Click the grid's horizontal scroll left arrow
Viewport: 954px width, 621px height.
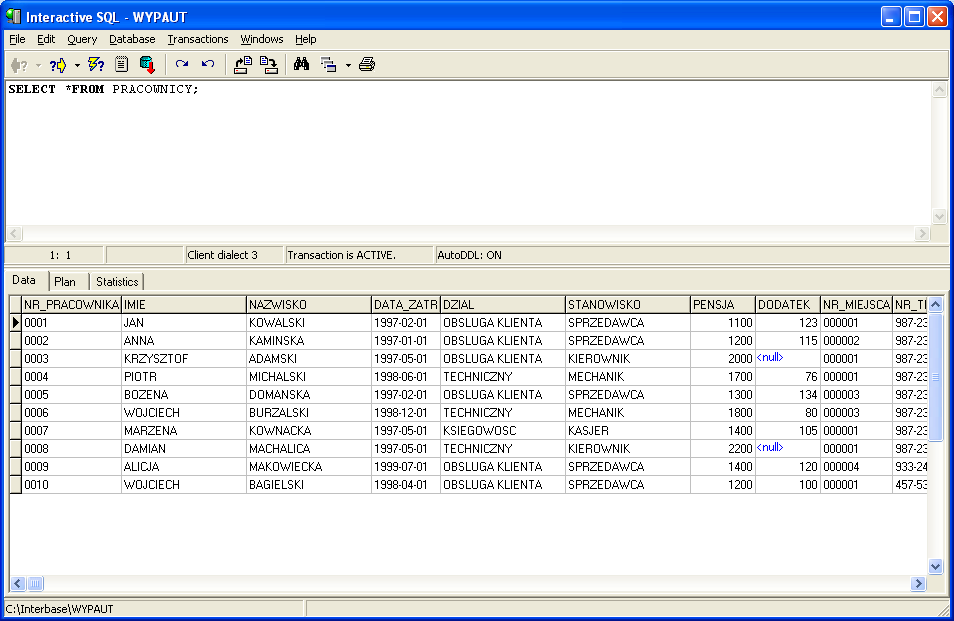click(18, 584)
